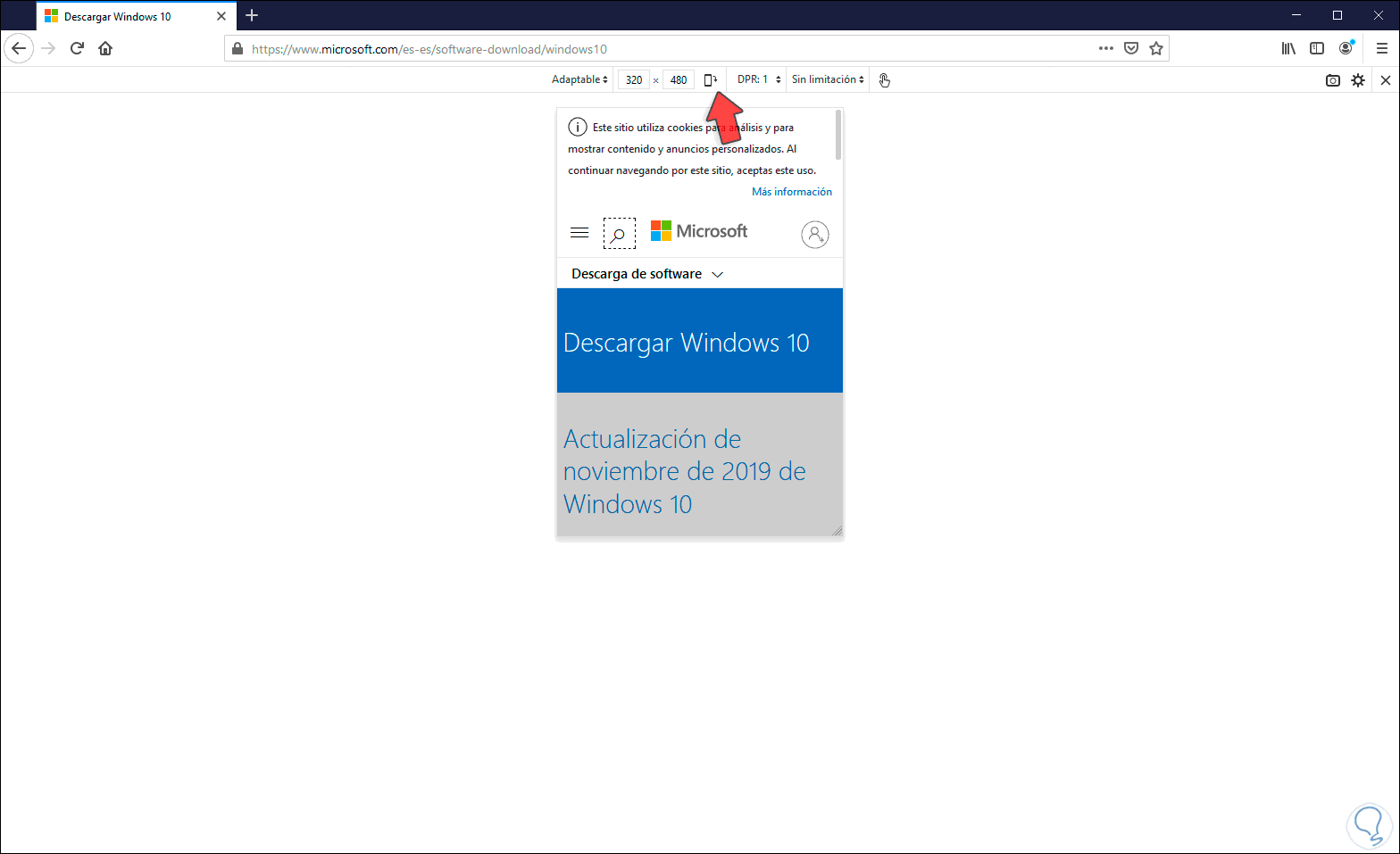This screenshot has height=854, width=1400.
Task: Bookmark this page with star
Action: click(1156, 48)
